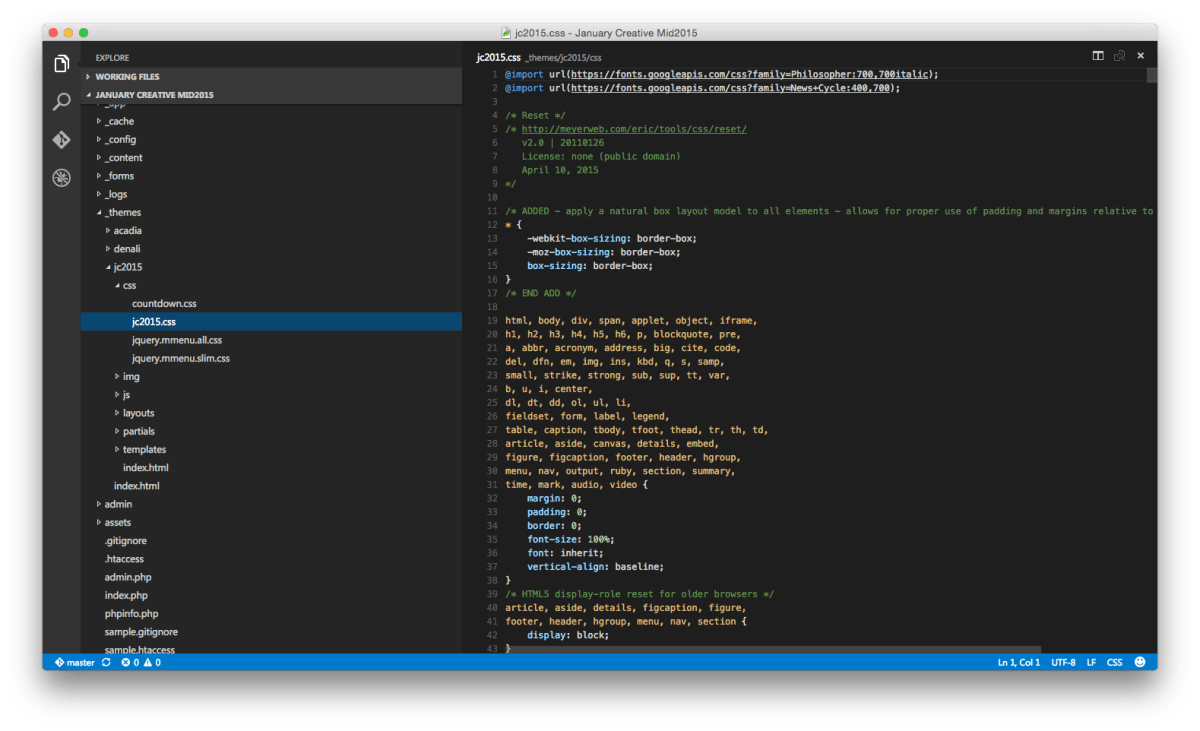Split the editor with the split icon
1200x731 pixels.
point(1098,56)
